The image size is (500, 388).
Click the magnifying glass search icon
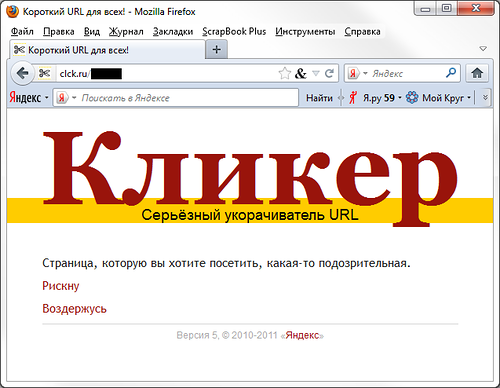(451, 73)
